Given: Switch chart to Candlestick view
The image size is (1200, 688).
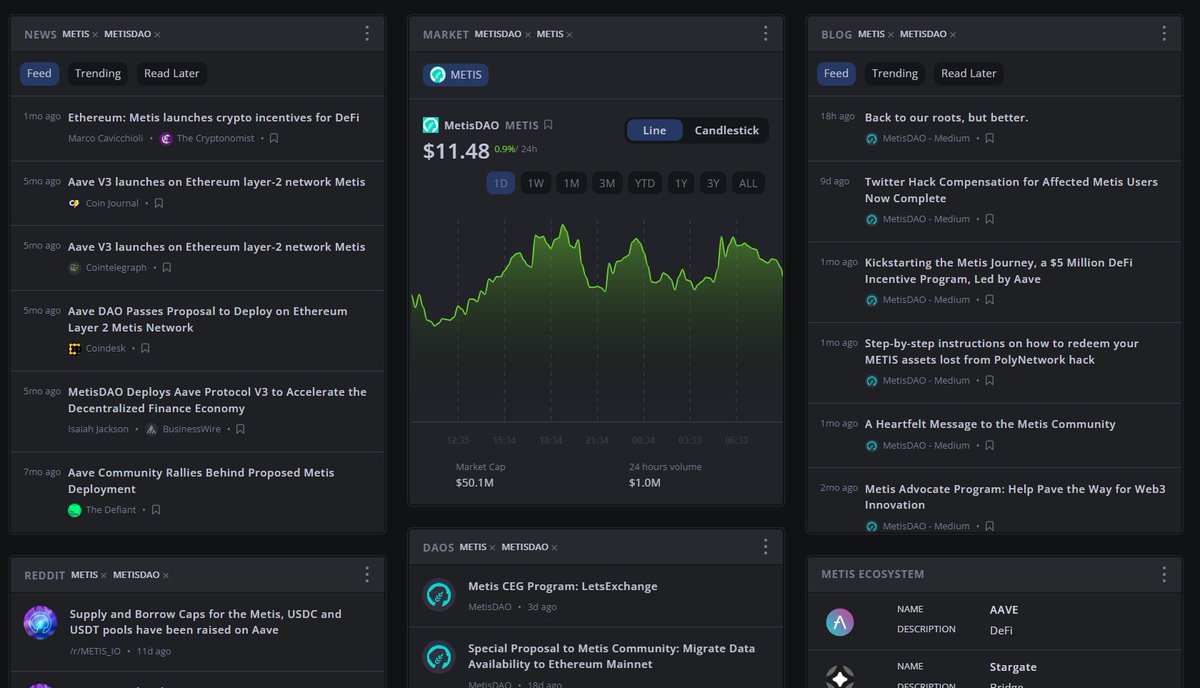Looking at the screenshot, I should click(727, 131).
